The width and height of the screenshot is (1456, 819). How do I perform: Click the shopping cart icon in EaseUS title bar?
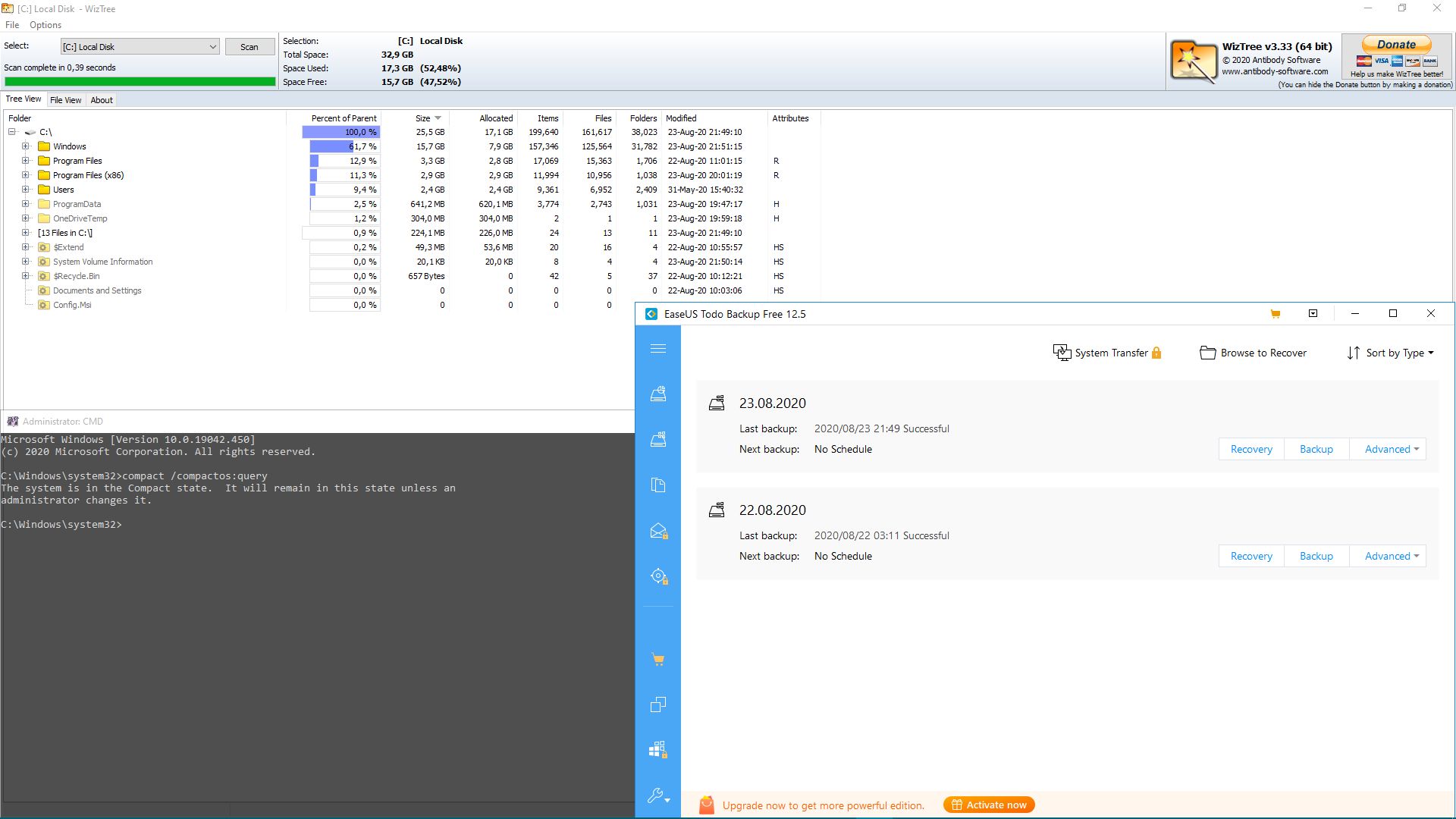point(1276,314)
